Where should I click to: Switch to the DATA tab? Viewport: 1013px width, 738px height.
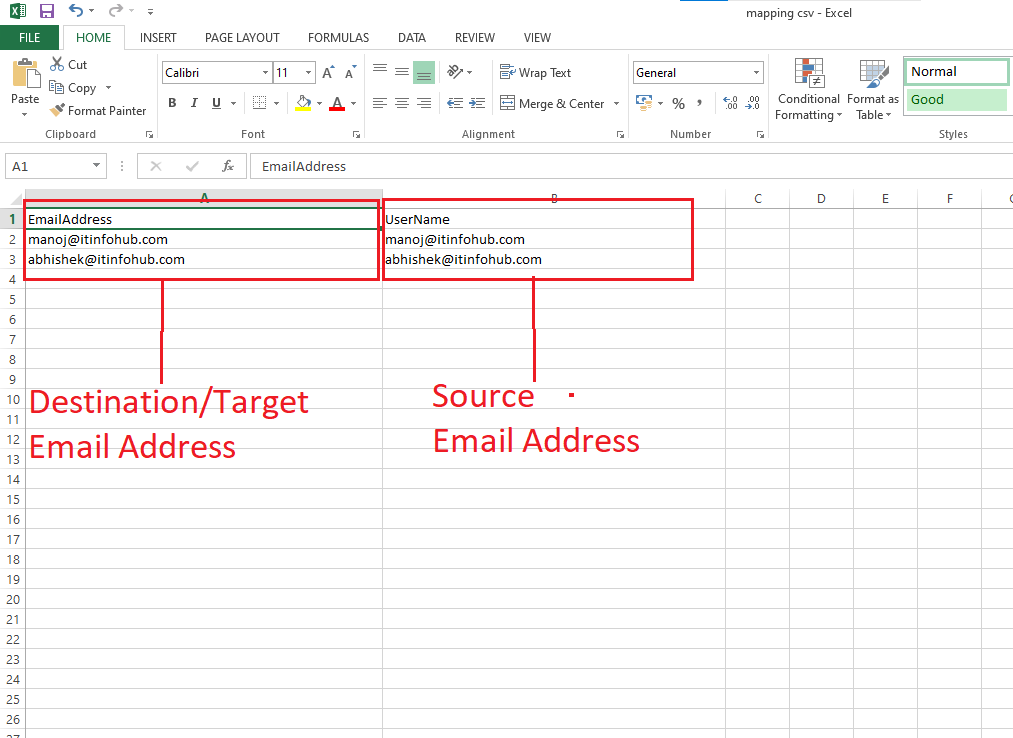412,37
